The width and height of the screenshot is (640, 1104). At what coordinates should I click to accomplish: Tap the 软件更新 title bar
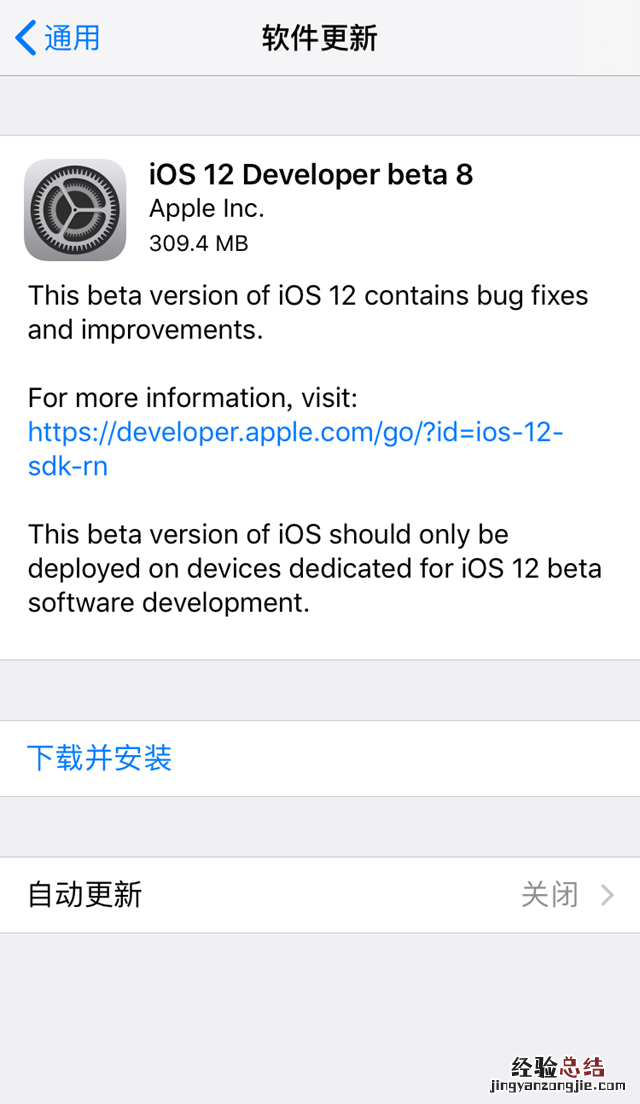click(320, 38)
